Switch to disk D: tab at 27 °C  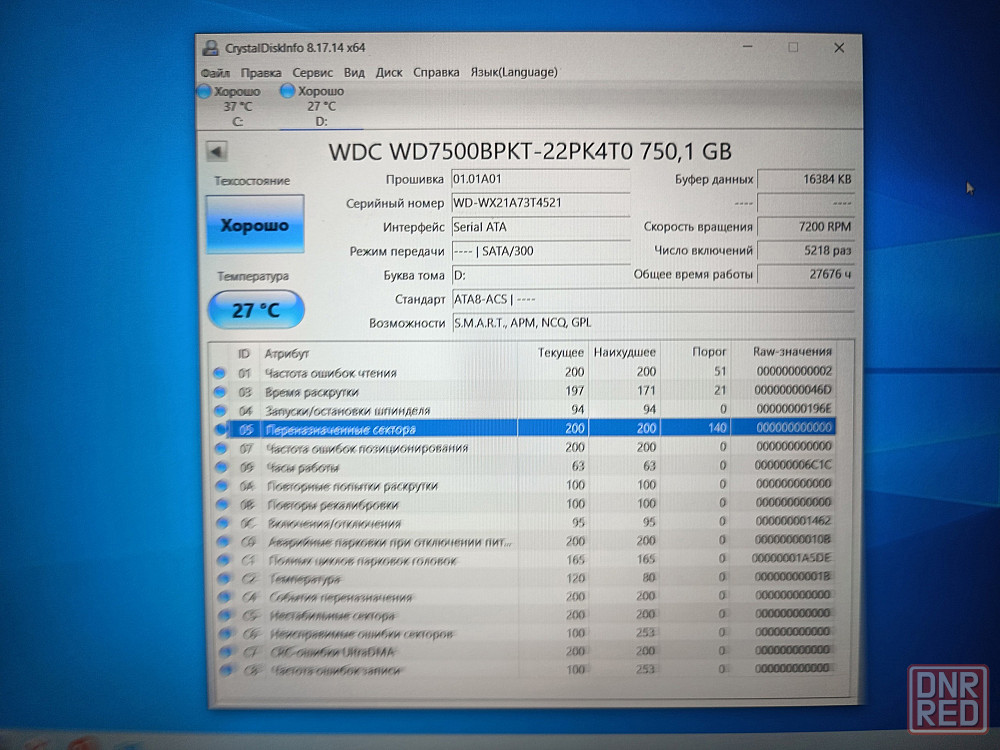pyautogui.click(x=321, y=106)
